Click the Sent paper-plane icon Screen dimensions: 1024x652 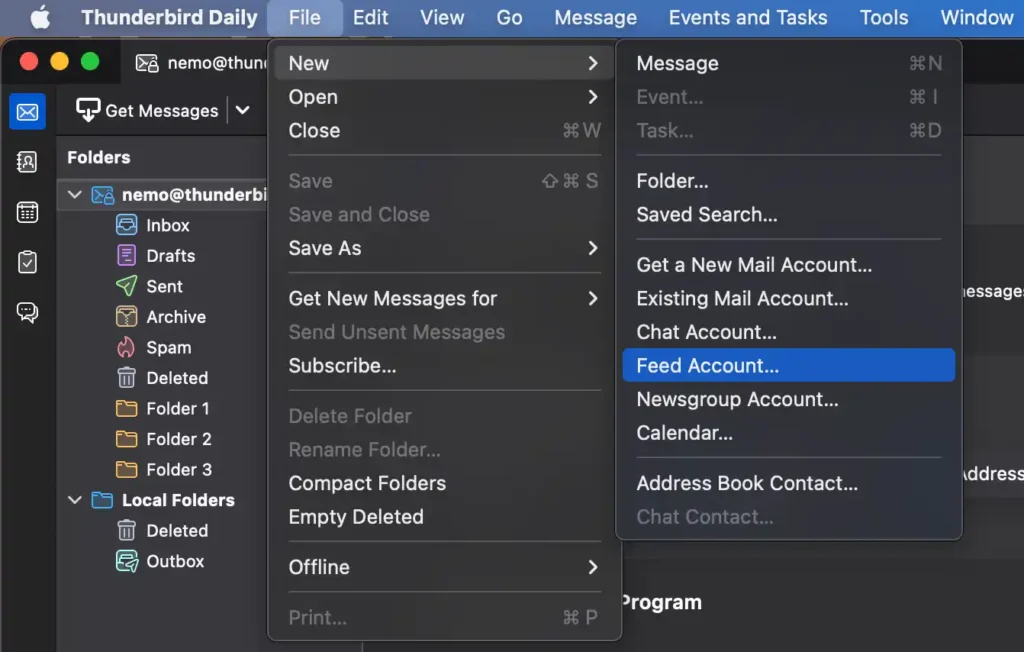[x=127, y=286]
